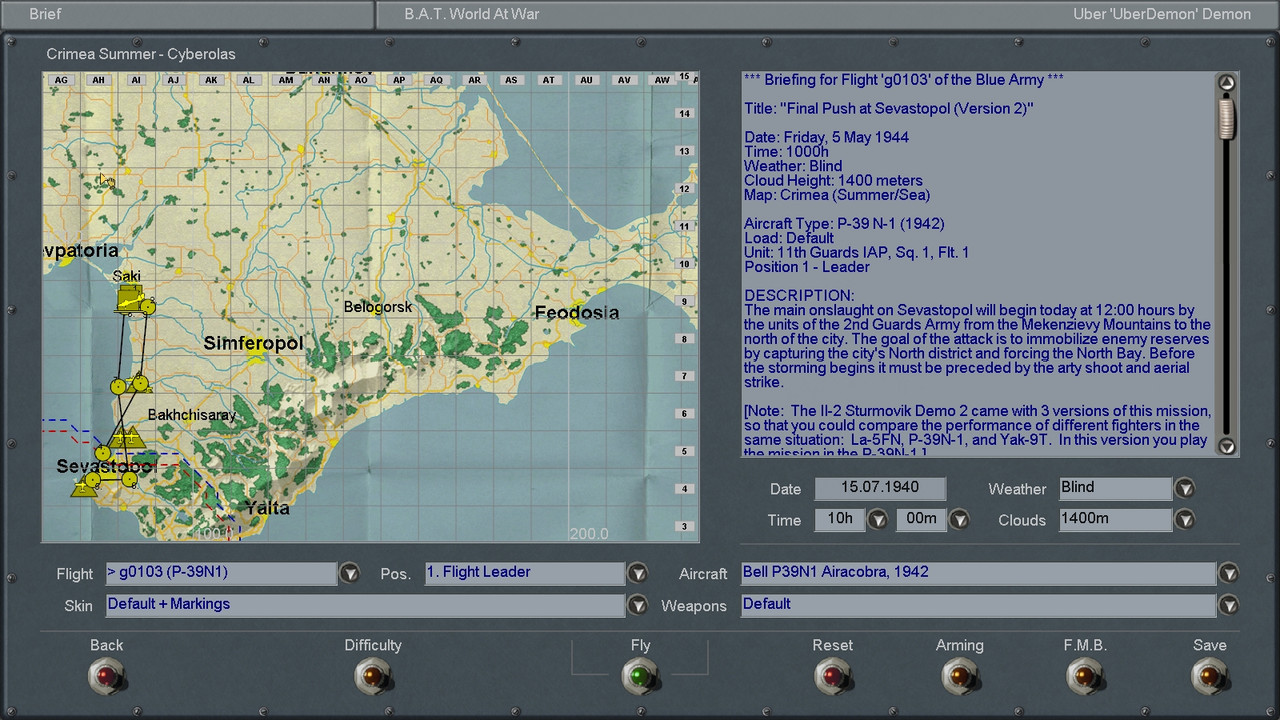Open the Clouds dropdown arrow

pos(1184,520)
